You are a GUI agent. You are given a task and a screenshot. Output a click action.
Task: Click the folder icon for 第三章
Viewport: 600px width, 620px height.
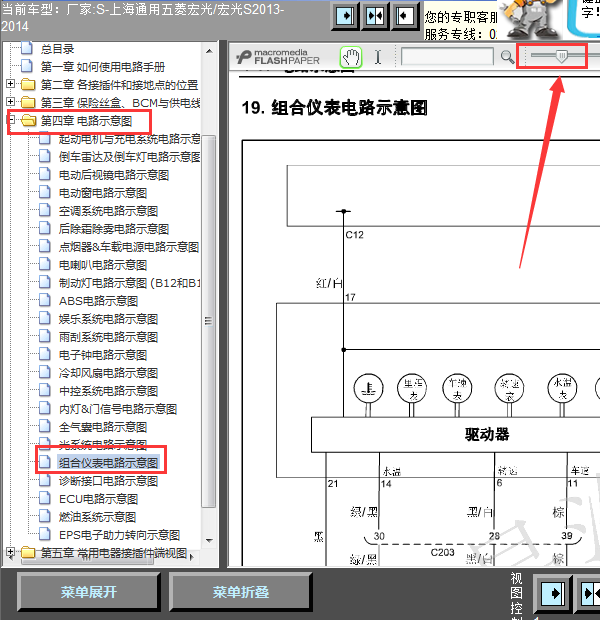coord(28,102)
